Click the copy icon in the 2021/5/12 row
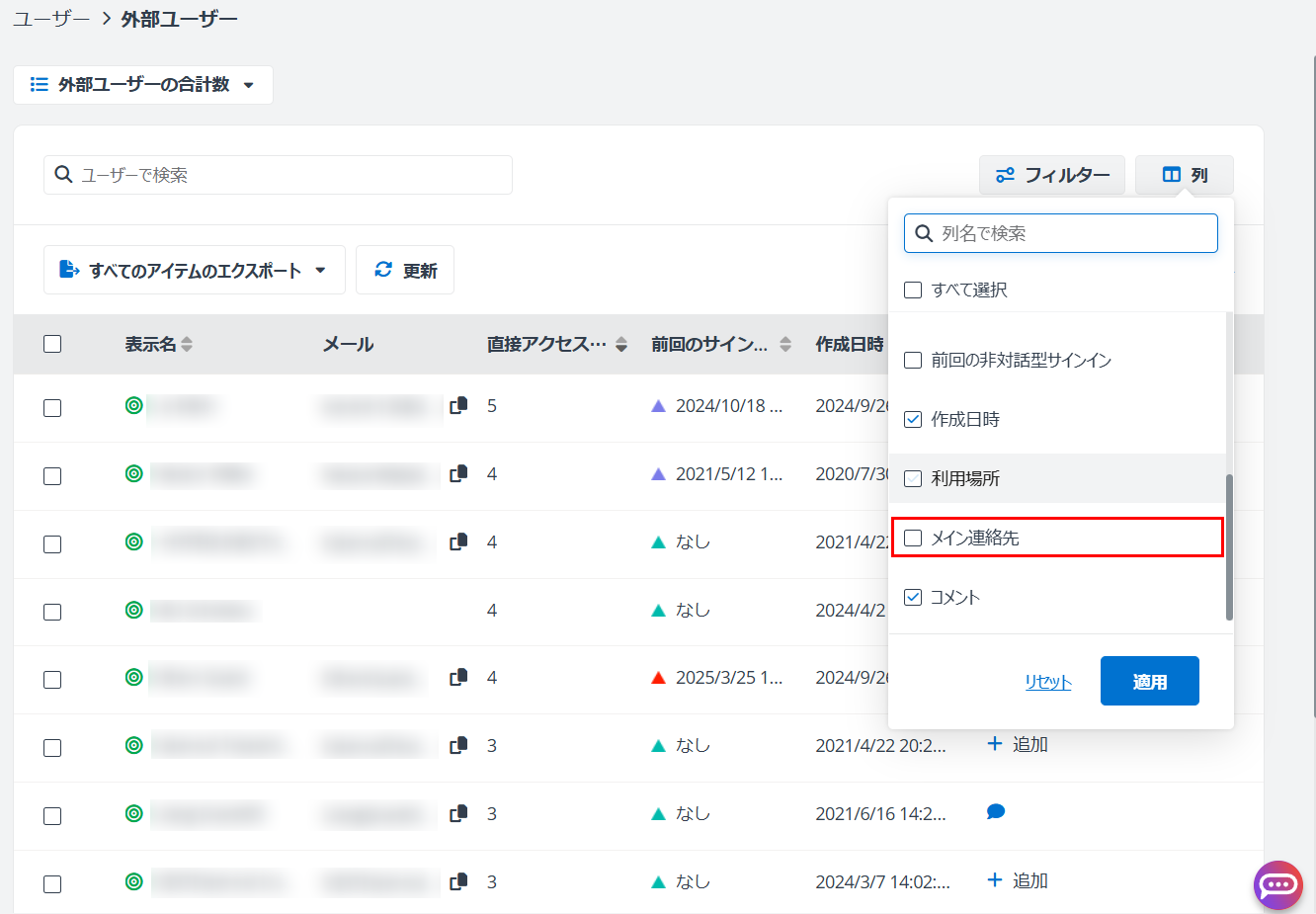 point(458,474)
